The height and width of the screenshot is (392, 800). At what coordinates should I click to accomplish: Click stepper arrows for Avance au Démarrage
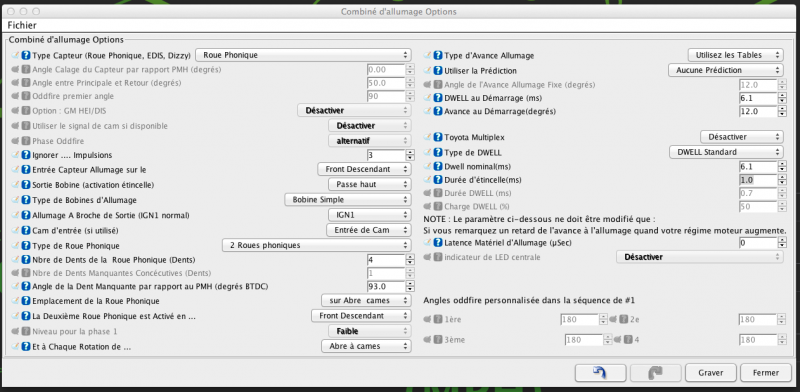(782, 111)
